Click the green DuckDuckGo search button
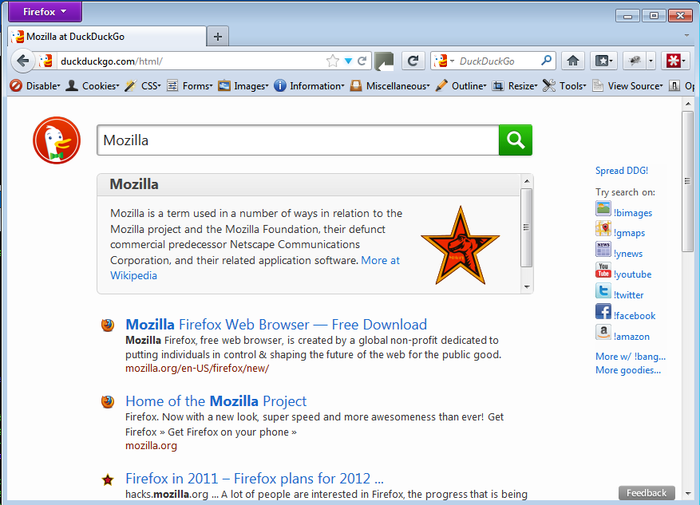700x505 pixels. 515,140
